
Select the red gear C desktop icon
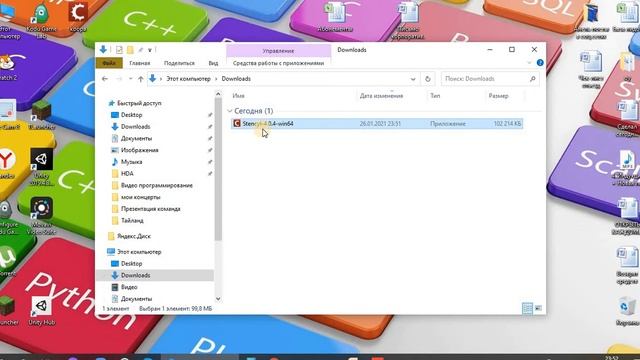tap(78, 17)
